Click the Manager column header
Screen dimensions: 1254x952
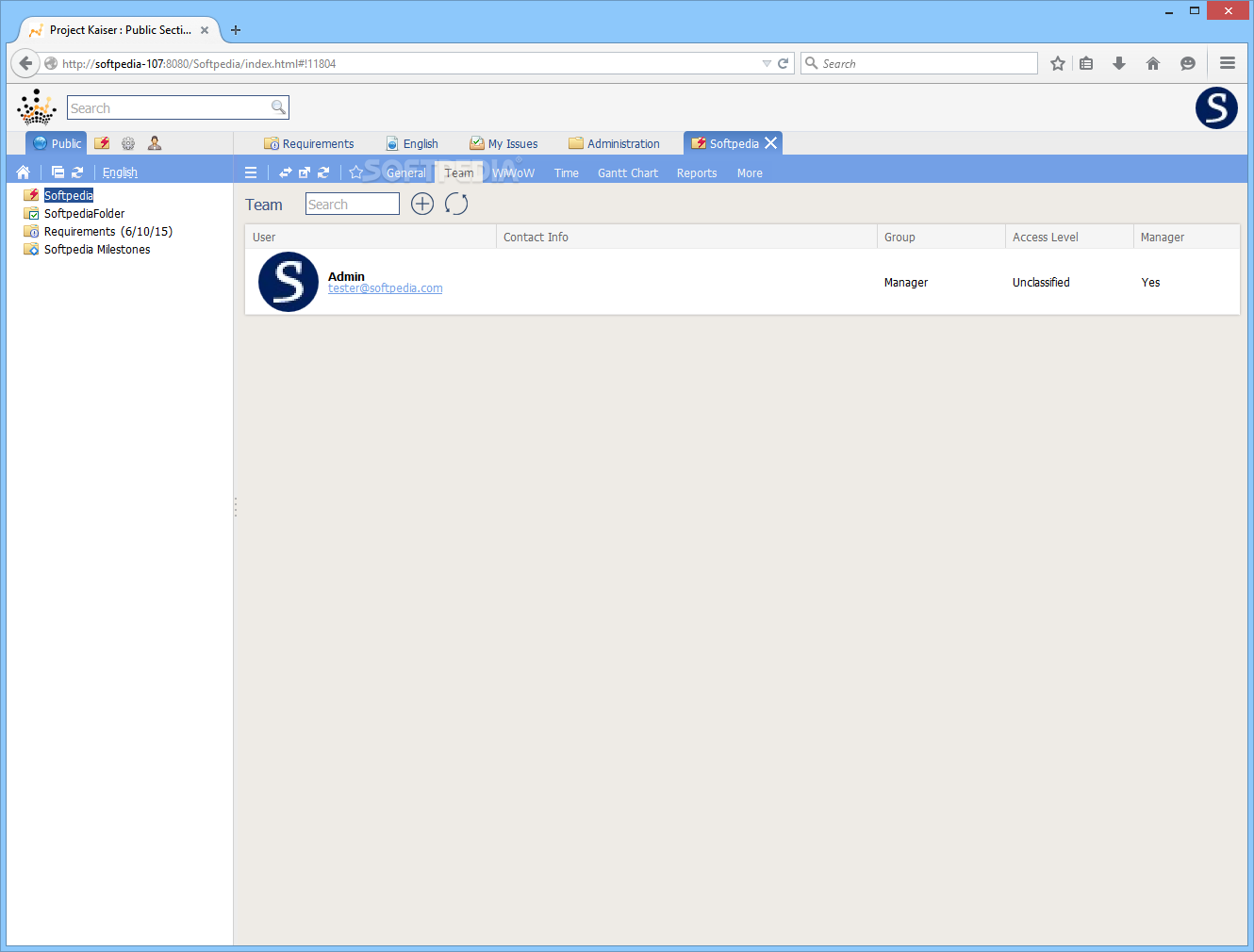coord(1186,237)
